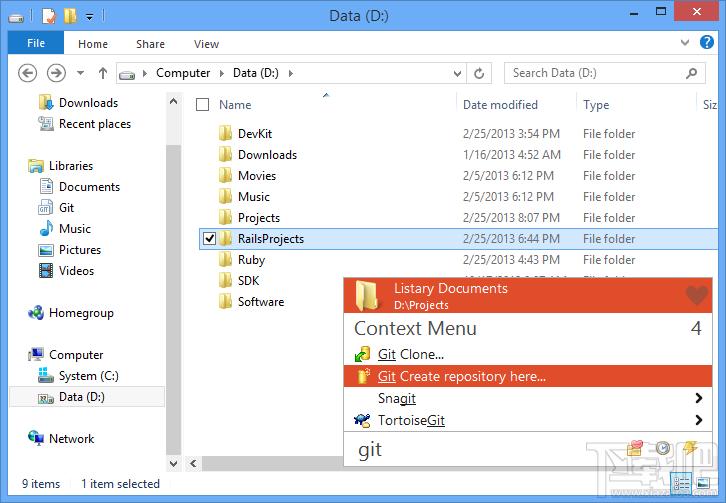
Task: Sort by the Type column header
Action: point(596,105)
